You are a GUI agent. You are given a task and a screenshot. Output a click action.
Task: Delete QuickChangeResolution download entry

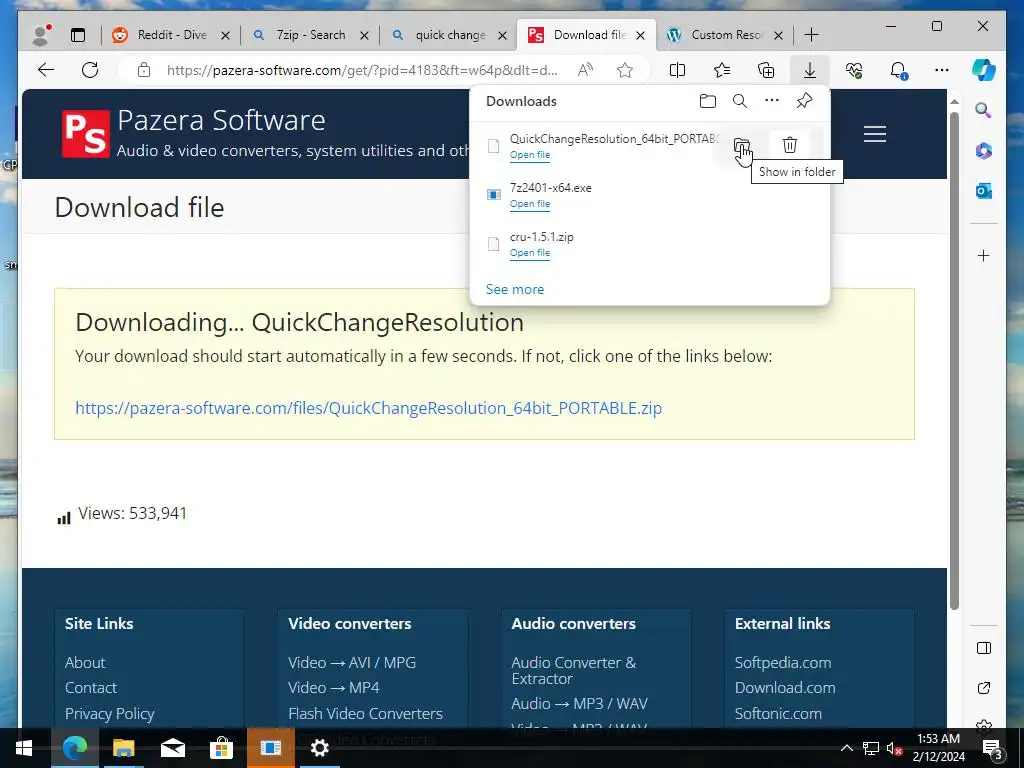pos(790,145)
